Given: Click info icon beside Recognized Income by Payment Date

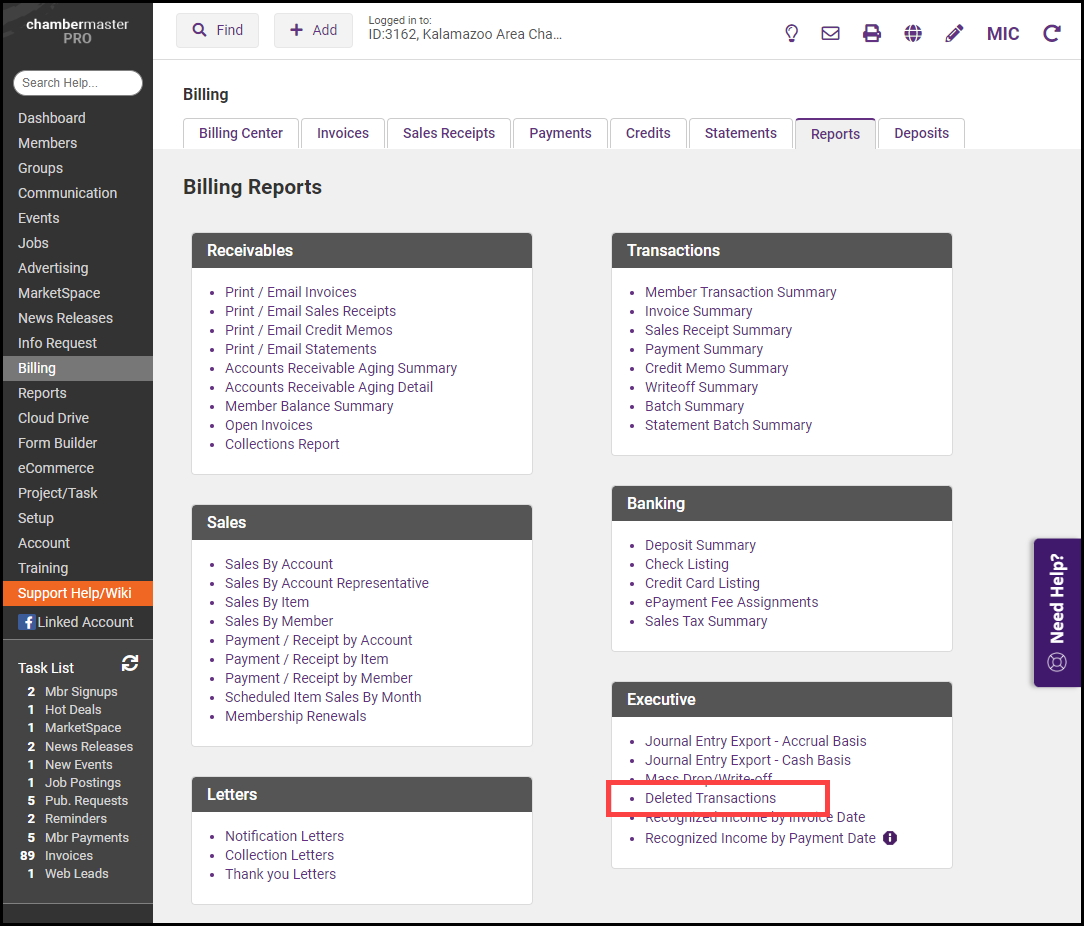Looking at the screenshot, I should pyautogui.click(x=890, y=838).
